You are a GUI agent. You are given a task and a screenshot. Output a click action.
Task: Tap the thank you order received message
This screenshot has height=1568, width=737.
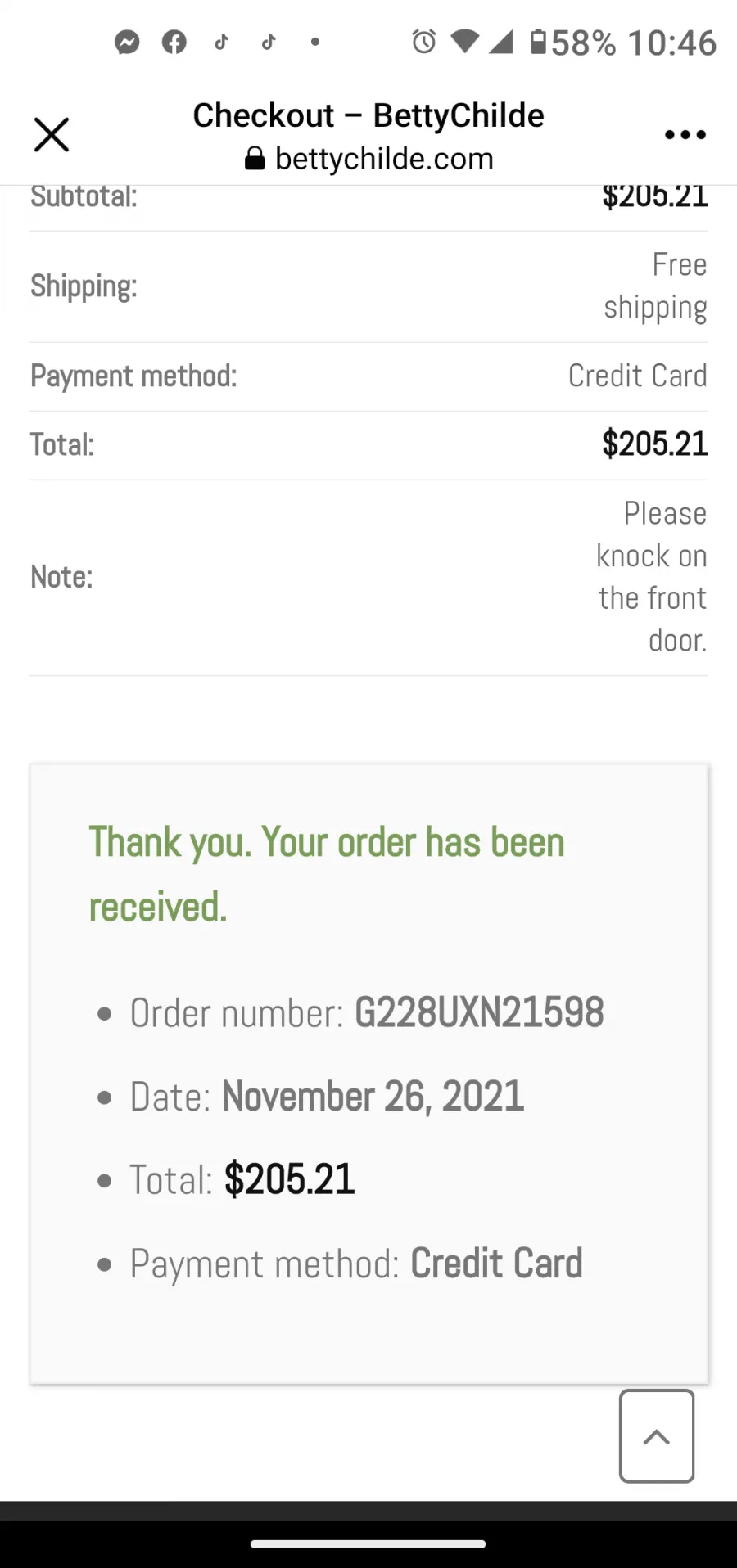point(327,875)
